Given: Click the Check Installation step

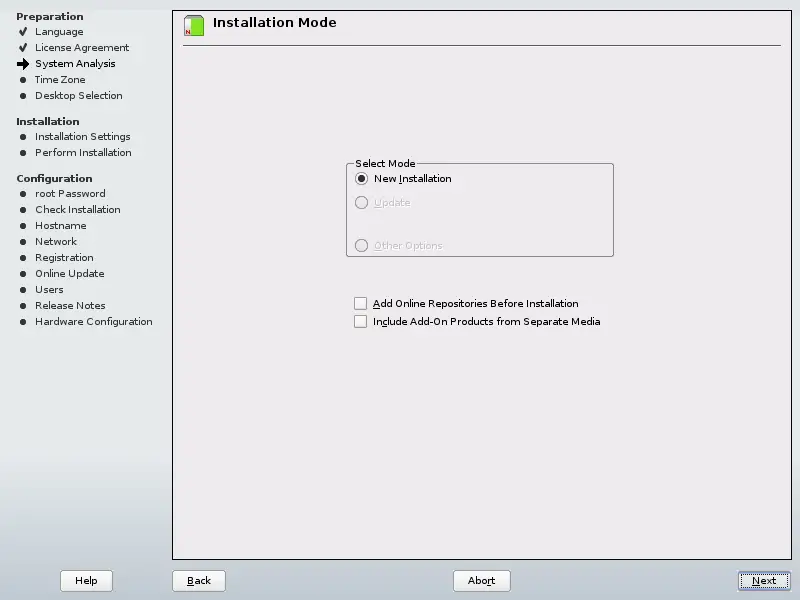Looking at the screenshot, I should coord(78,210).
